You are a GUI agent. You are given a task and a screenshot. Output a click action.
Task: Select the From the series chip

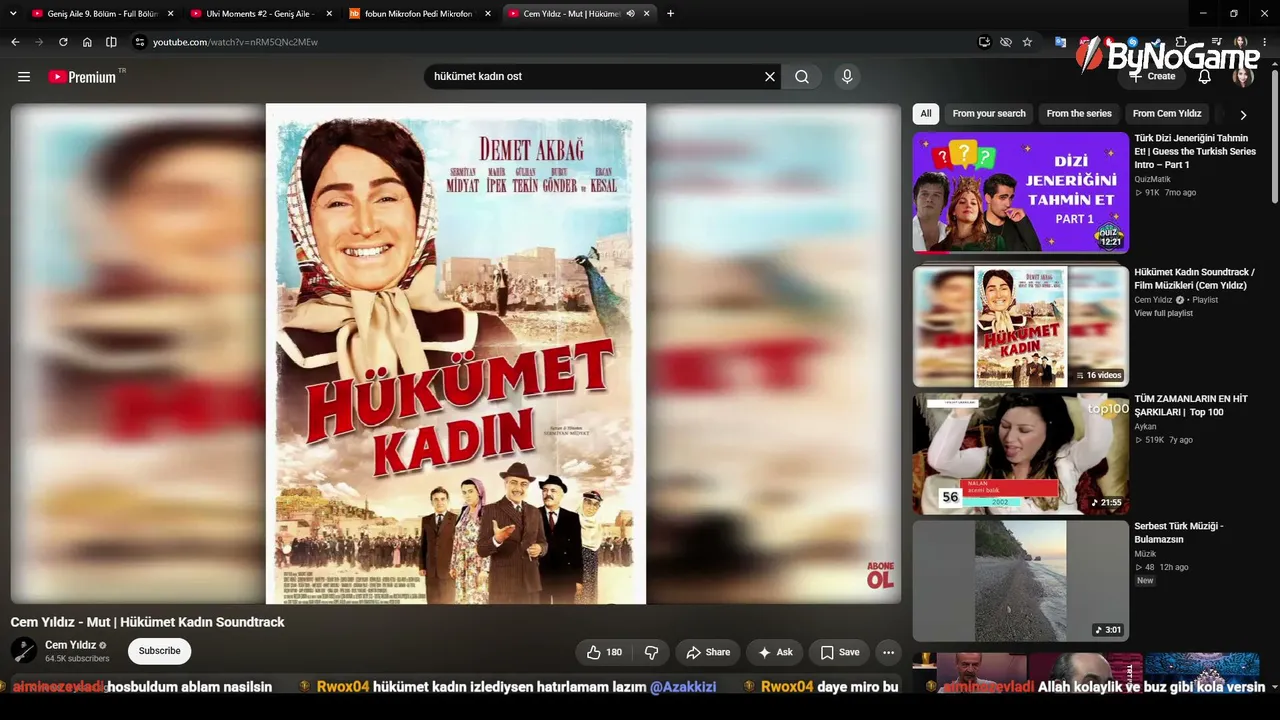[x=1079, y=114]
